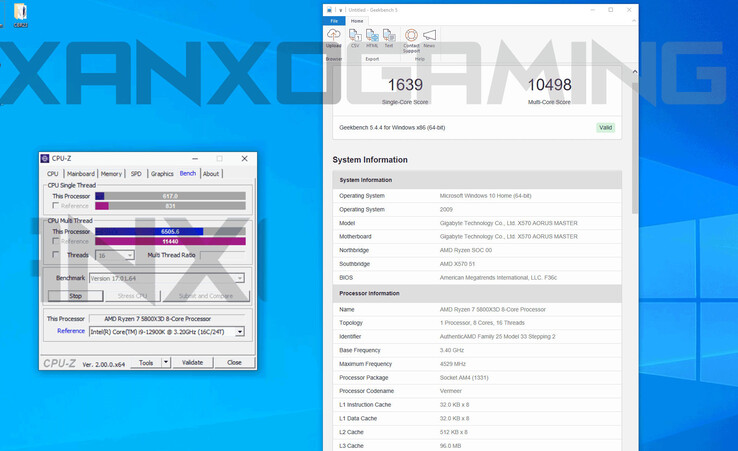Enable the single thread Reference checkbox
Image resolution: width=738 pixels, height=451 pixels.
pos(55,205)
